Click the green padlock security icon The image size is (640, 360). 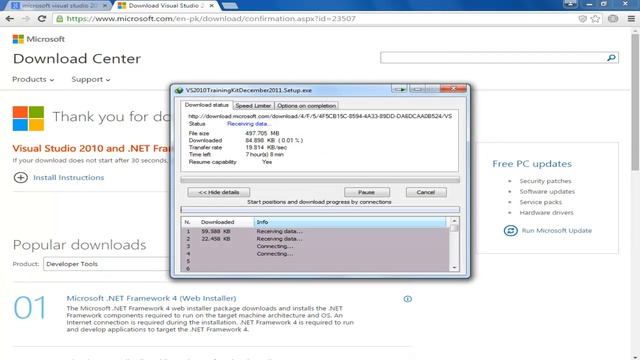click(x=60, y=19)
